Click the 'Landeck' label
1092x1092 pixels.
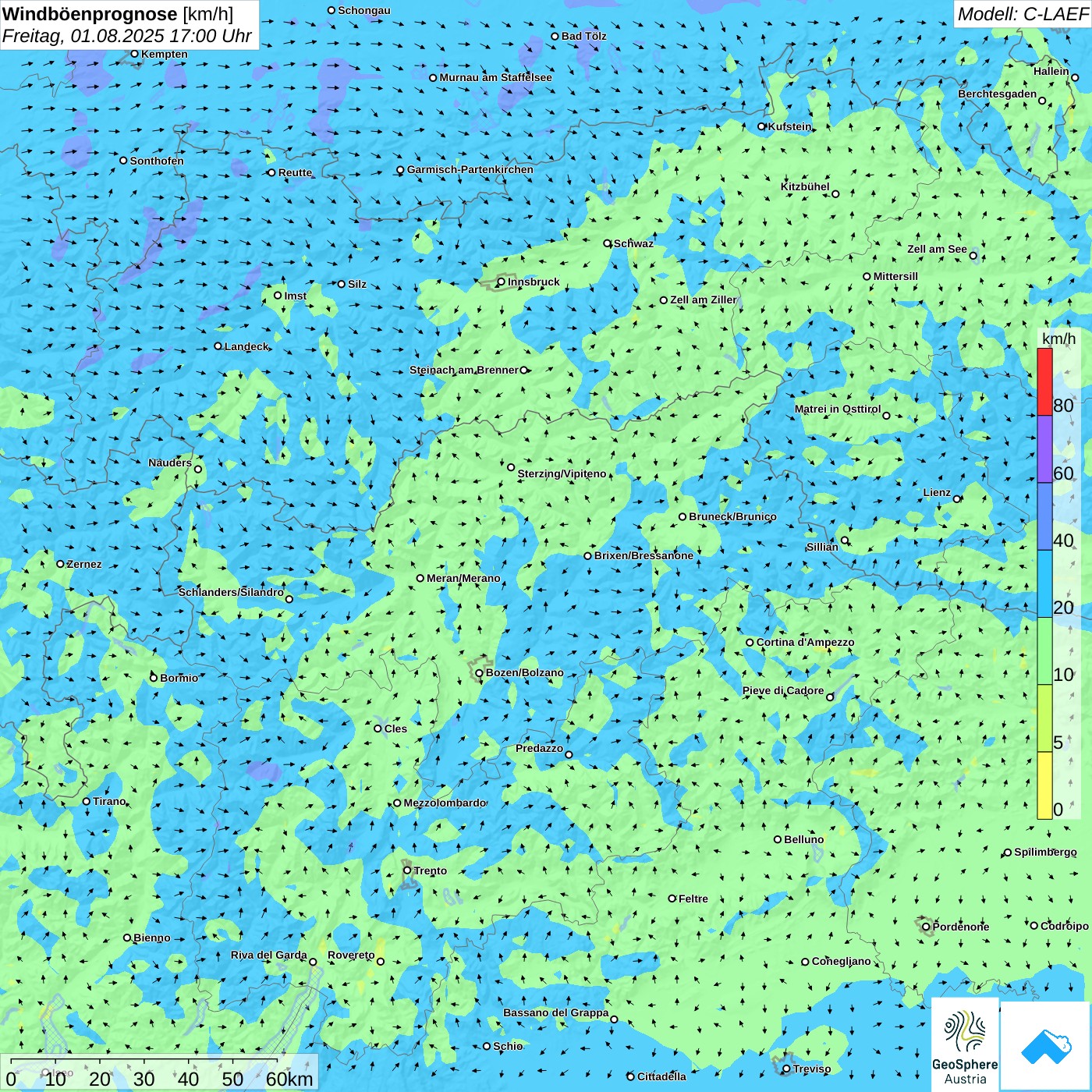[246, 346]
